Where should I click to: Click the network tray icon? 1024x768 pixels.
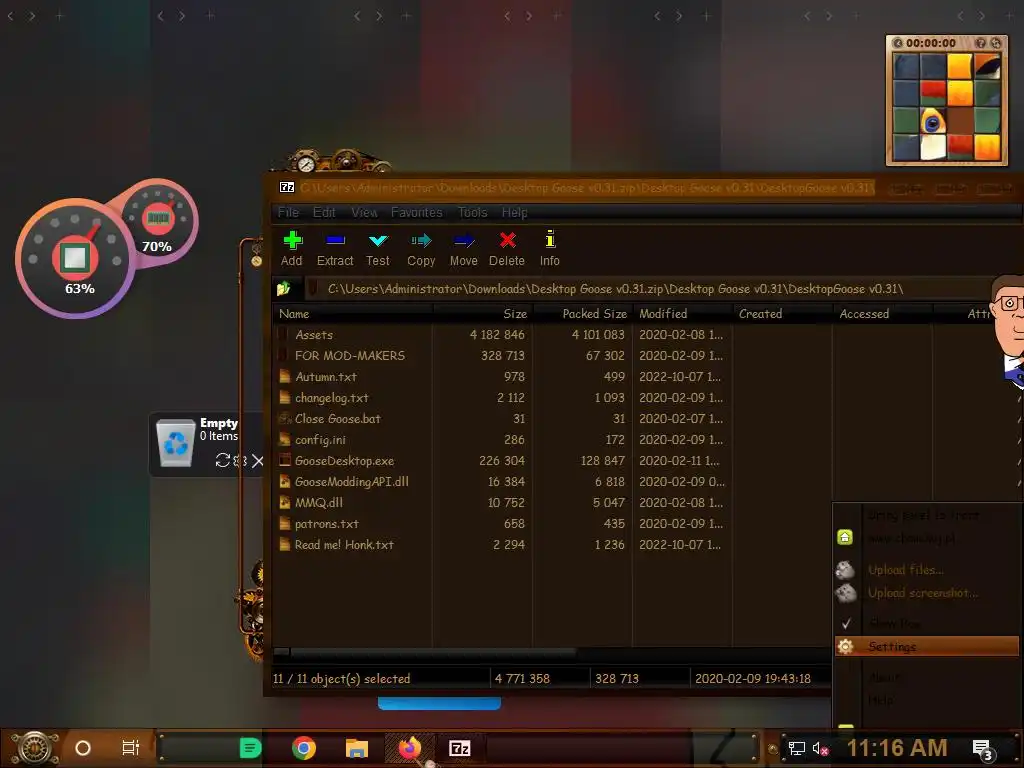click(796, 748)
